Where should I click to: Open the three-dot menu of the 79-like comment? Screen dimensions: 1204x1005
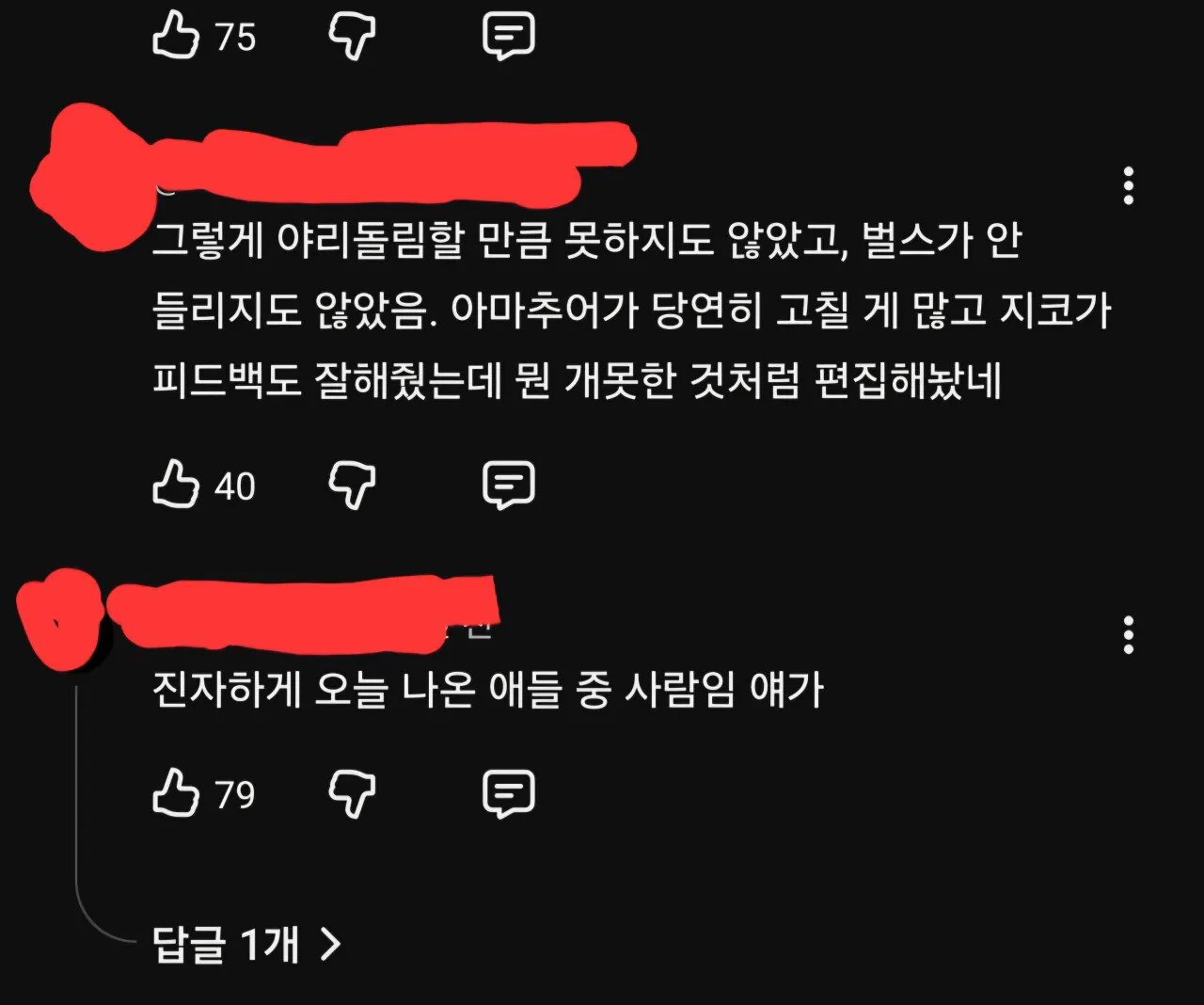pyautogui.click(x=1129, y=636)
